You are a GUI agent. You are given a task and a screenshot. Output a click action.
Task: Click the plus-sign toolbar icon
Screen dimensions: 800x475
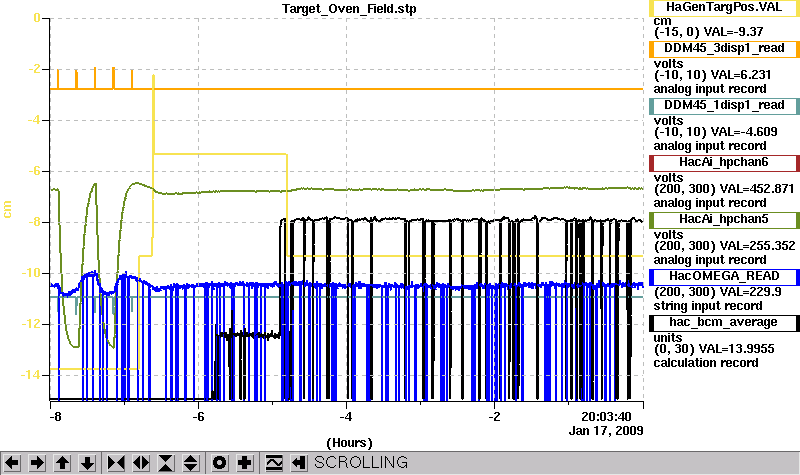(x=244, y=463)
